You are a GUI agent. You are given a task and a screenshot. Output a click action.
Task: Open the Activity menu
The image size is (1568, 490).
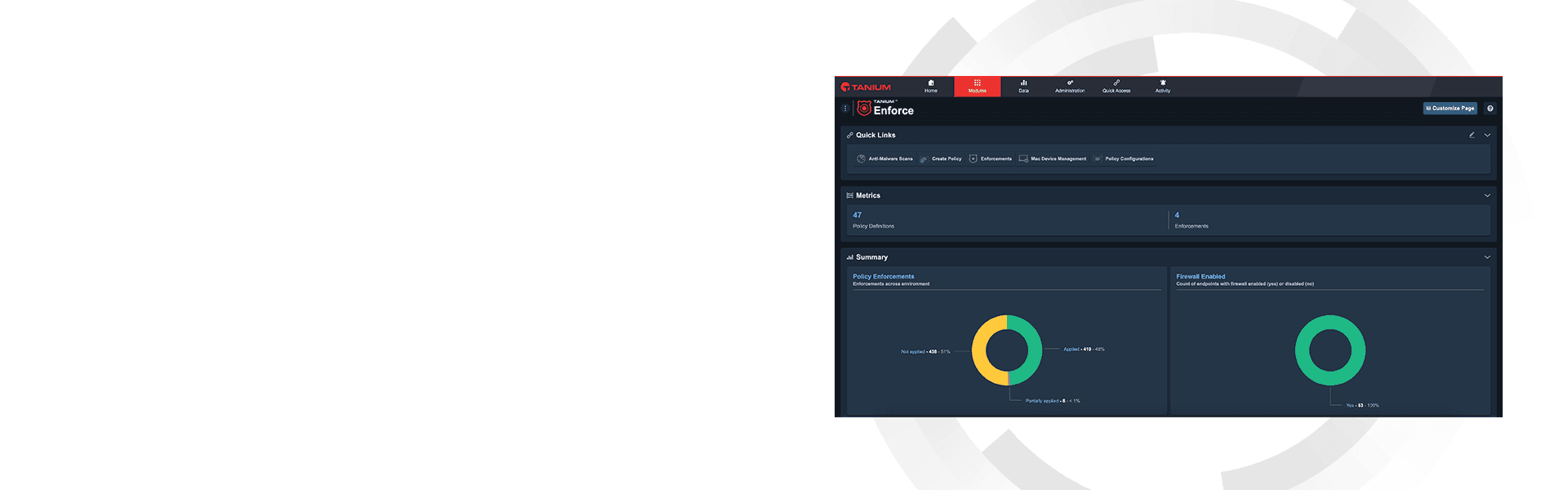click(1163, 87)
